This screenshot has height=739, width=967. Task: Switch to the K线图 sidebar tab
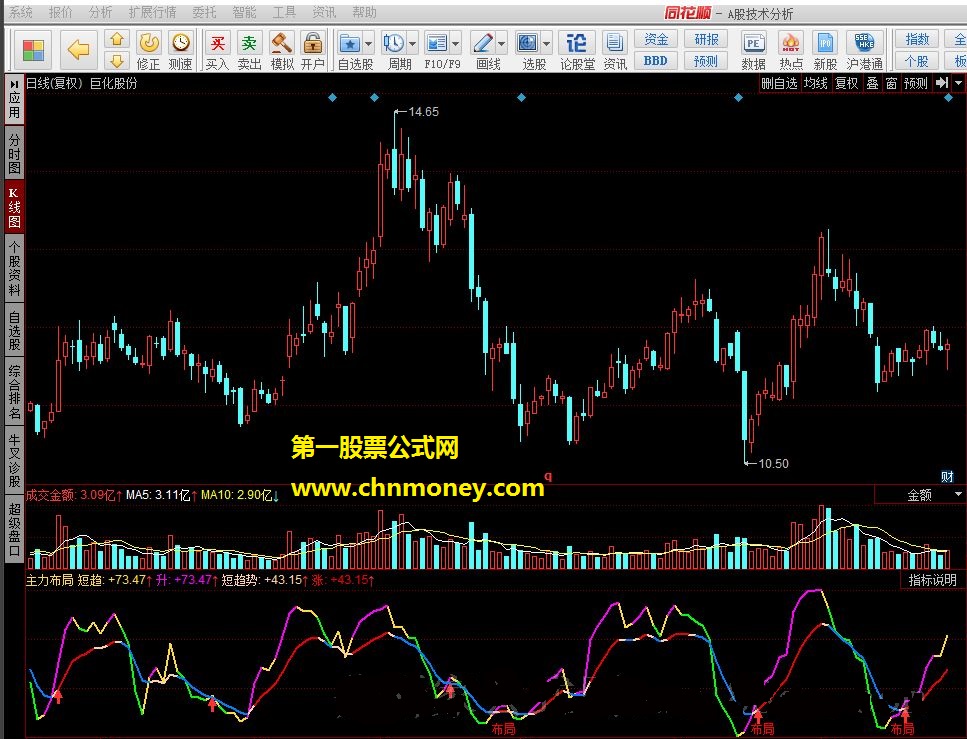pyautogui.click(x=14, y=207)
